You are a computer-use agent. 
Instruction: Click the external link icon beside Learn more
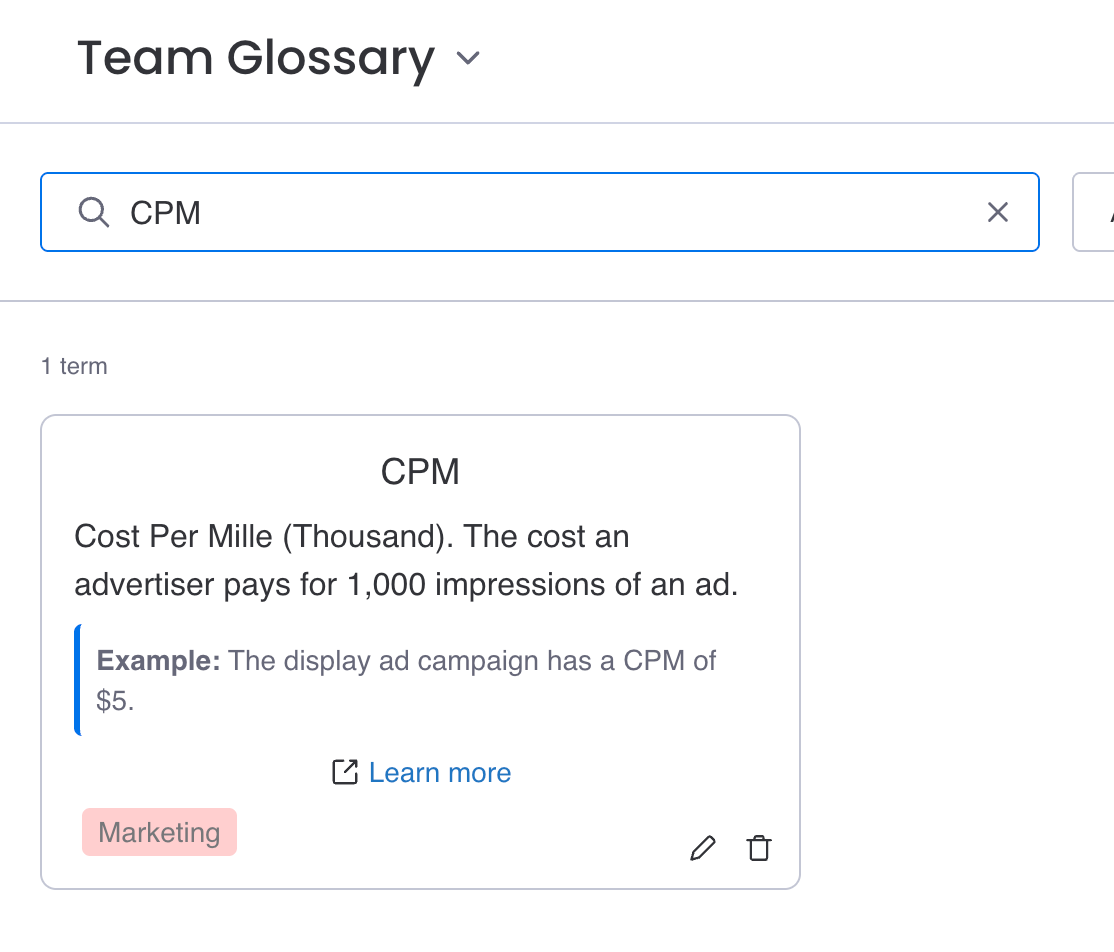(345, 772)
